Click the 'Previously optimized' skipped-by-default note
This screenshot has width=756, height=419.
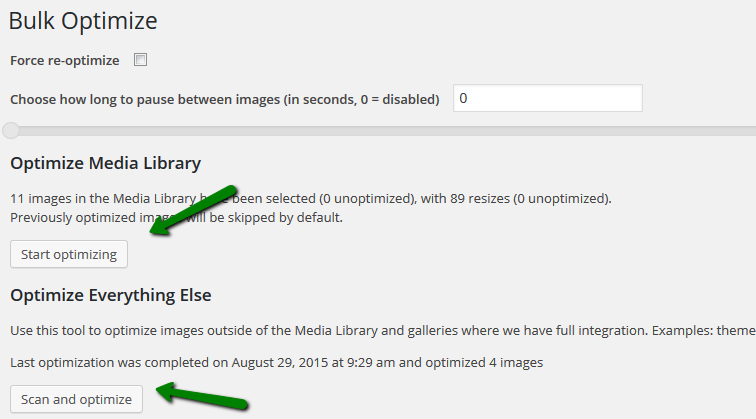[x=176, y=217]
